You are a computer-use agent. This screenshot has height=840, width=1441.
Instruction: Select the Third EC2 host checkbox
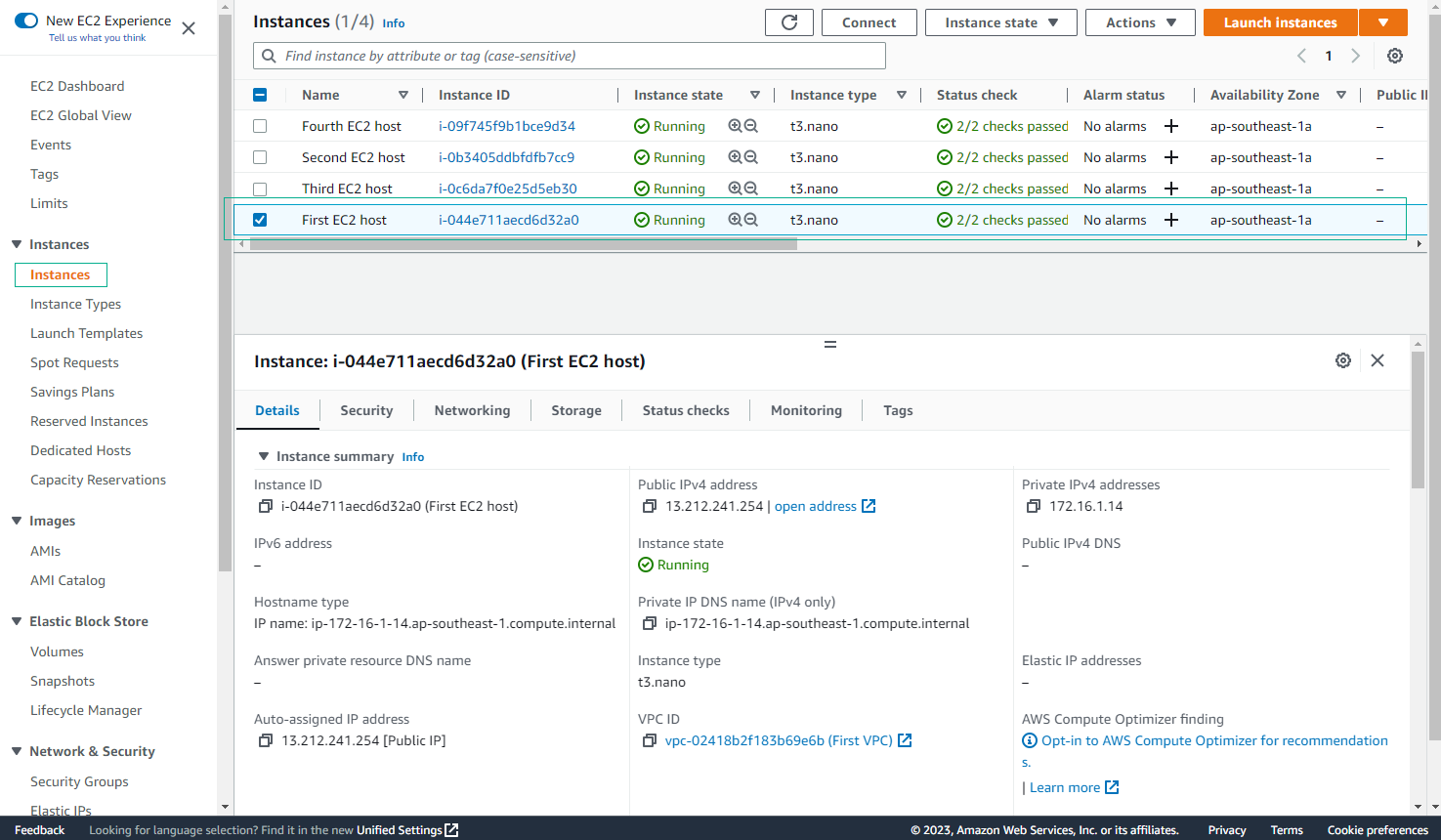260,189
